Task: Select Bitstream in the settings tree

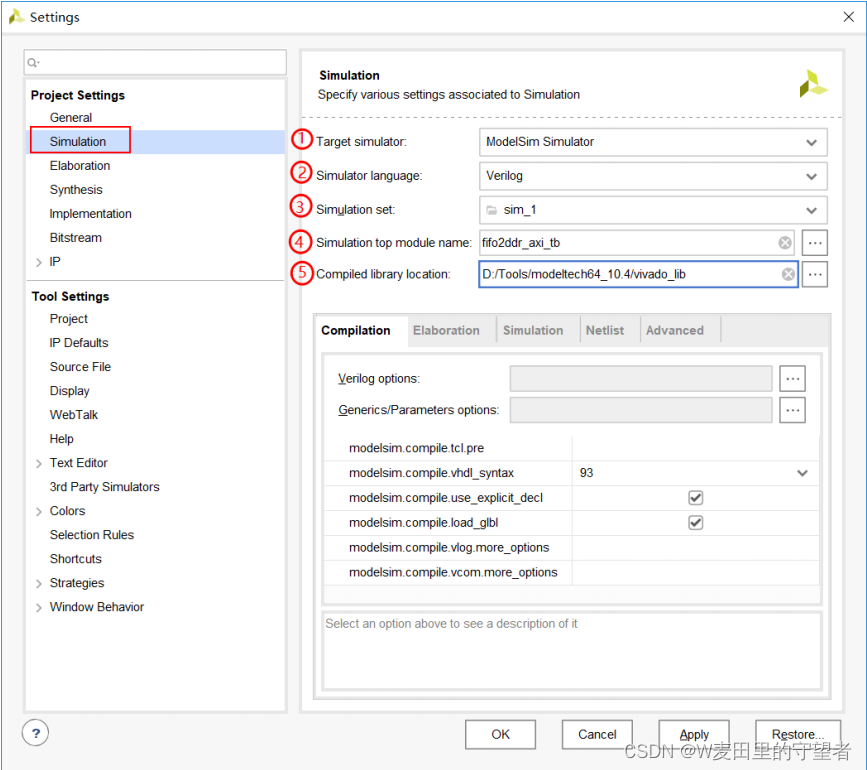Action: click(76, 238)
